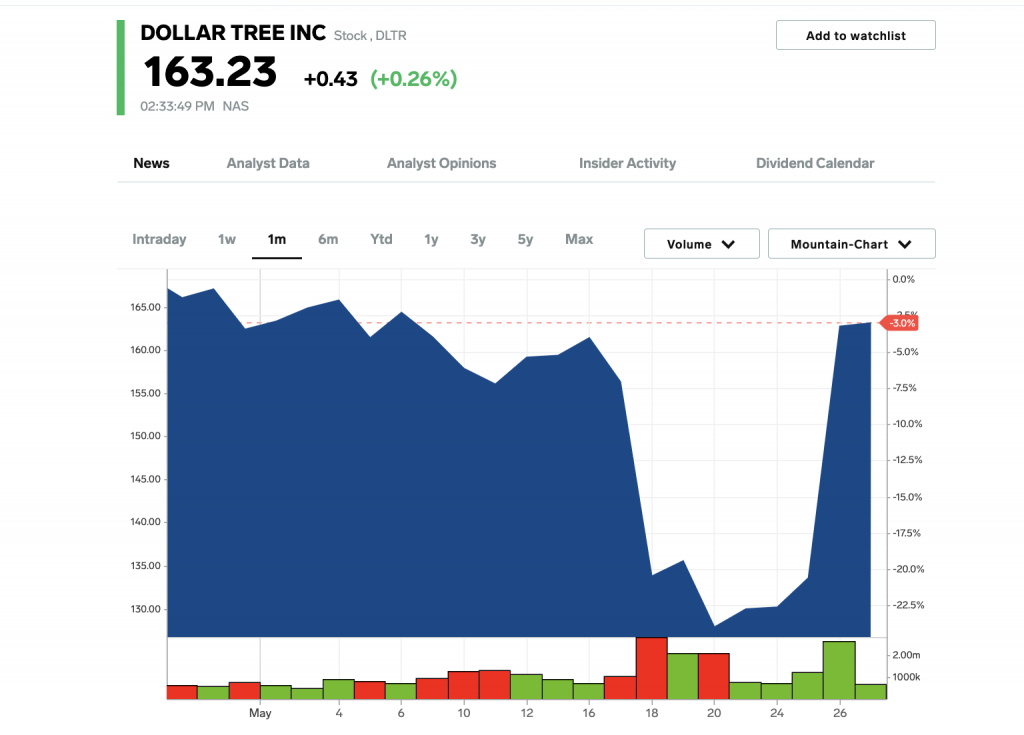This screenshot has height=735, width=1024.
Task: Click the May date axis label
Action: coord(260,713)
